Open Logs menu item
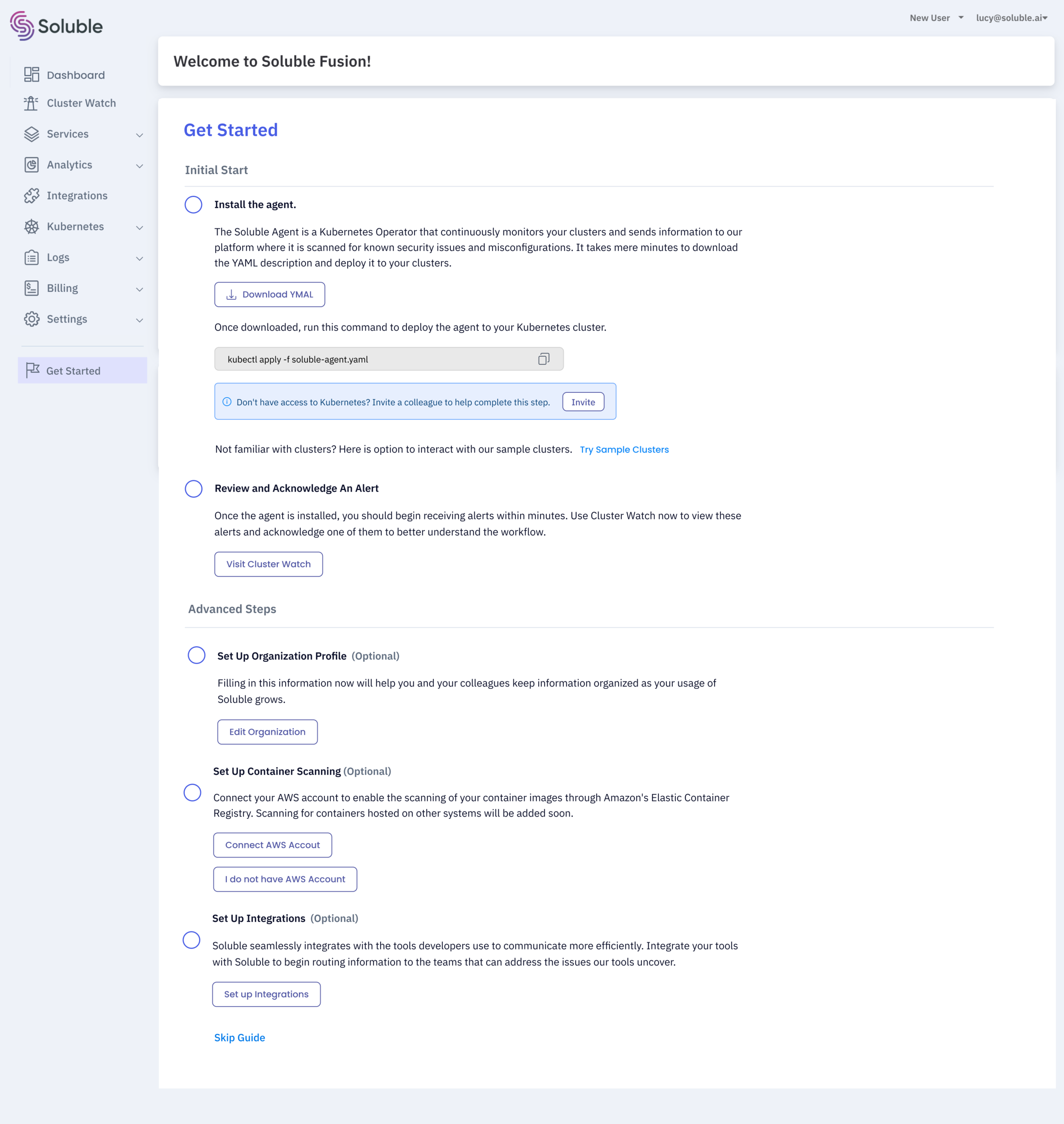This screenshot has height=1124, width=1064. point(58,257)
